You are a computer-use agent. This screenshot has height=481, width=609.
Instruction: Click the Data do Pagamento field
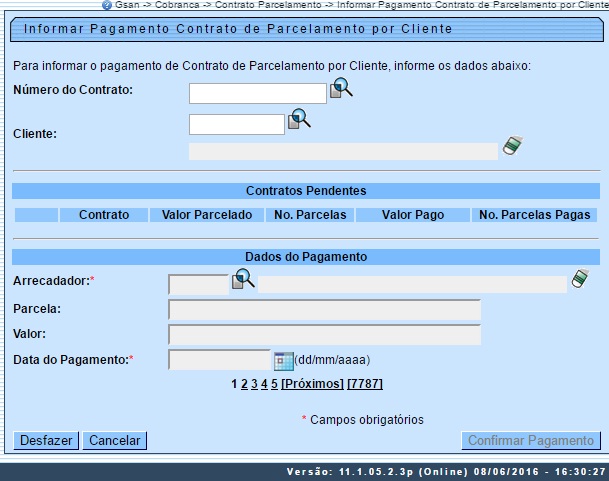click(219, 360)
